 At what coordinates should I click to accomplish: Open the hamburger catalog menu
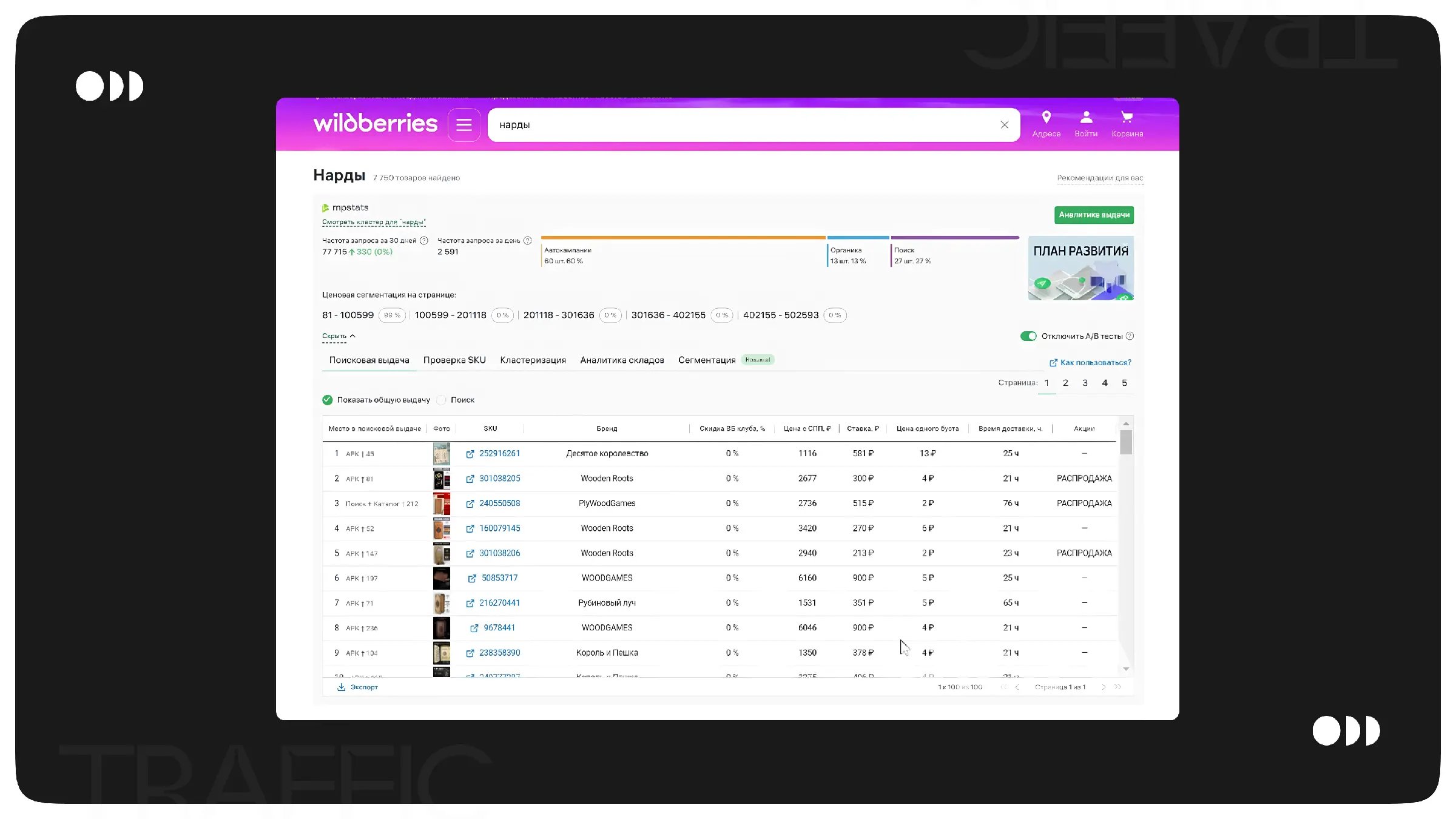pos(464,125)
